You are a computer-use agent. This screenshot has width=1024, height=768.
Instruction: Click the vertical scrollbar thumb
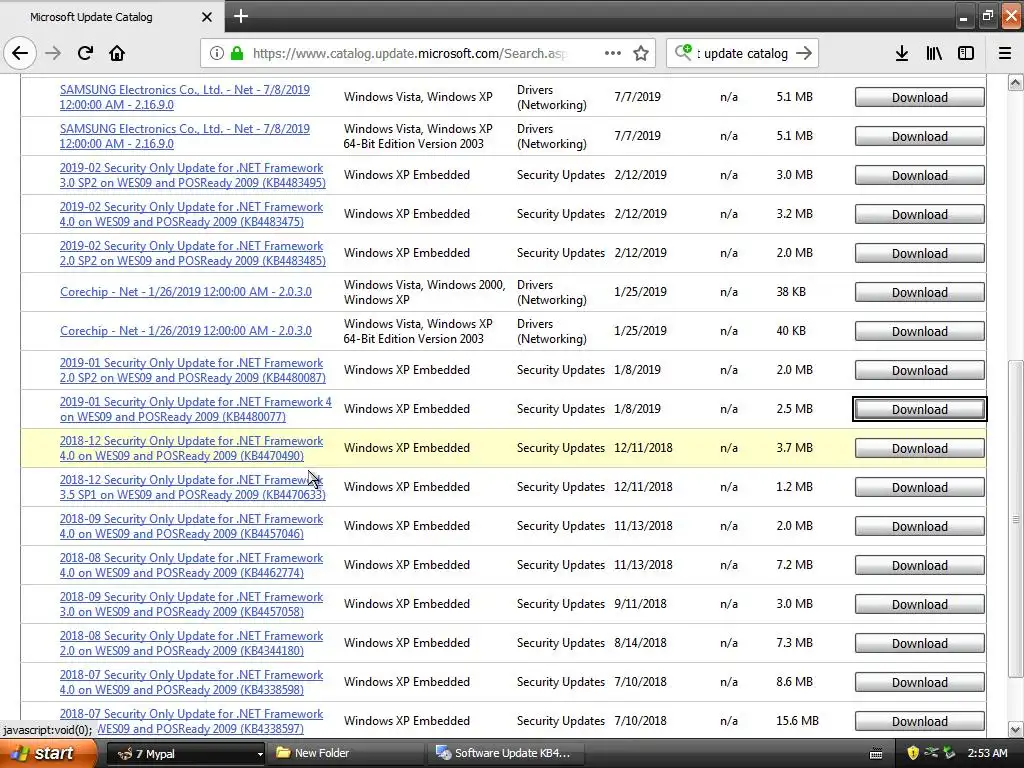1015,519
